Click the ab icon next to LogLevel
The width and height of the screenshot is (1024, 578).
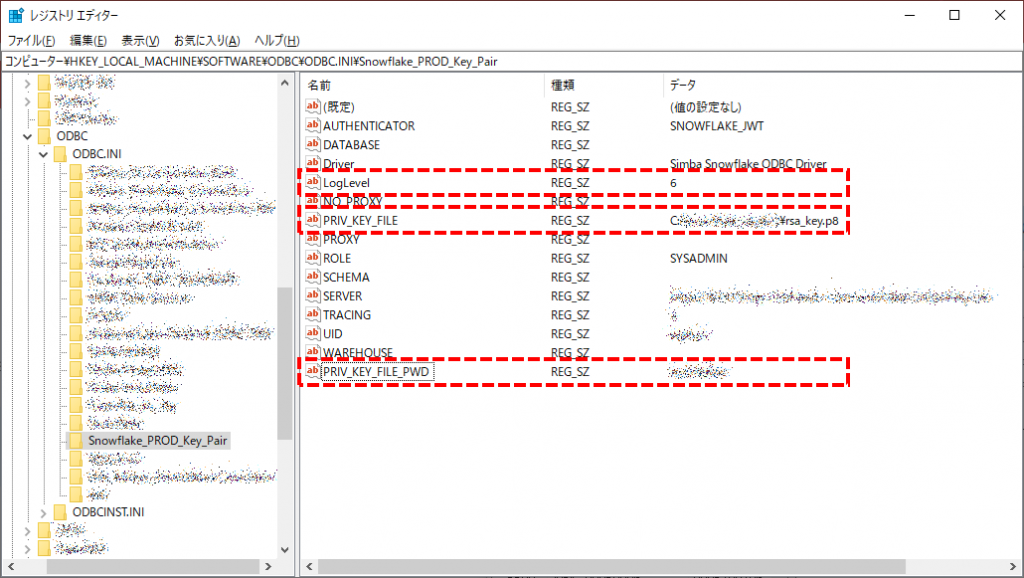pyautogui.click(x=312, y=183)
